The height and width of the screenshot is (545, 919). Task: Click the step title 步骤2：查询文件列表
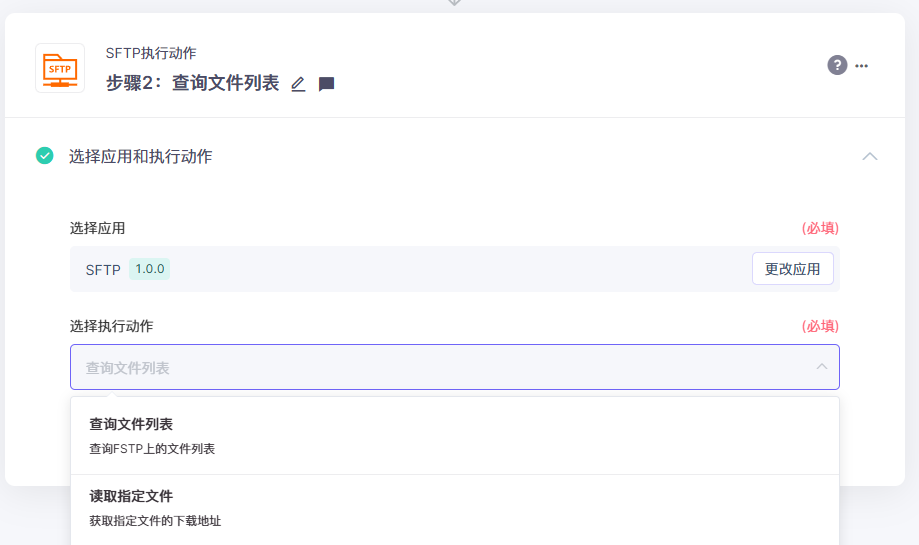pyautogui.click(x=193, y=84)
